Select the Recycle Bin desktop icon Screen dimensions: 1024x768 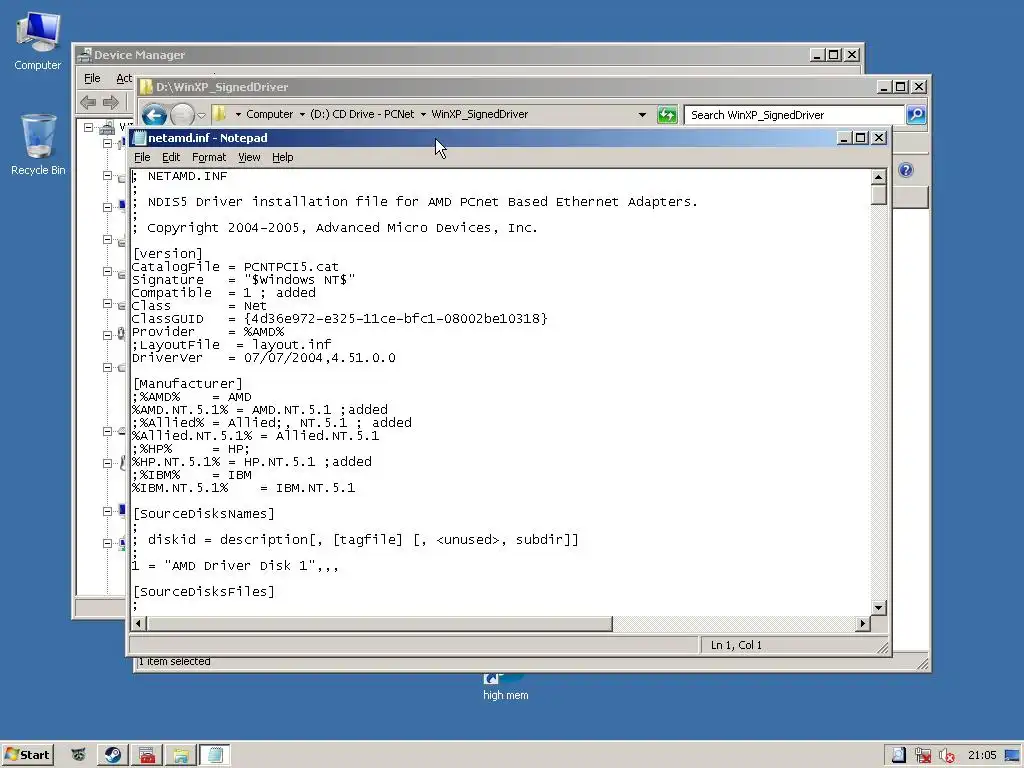[38, 145]
